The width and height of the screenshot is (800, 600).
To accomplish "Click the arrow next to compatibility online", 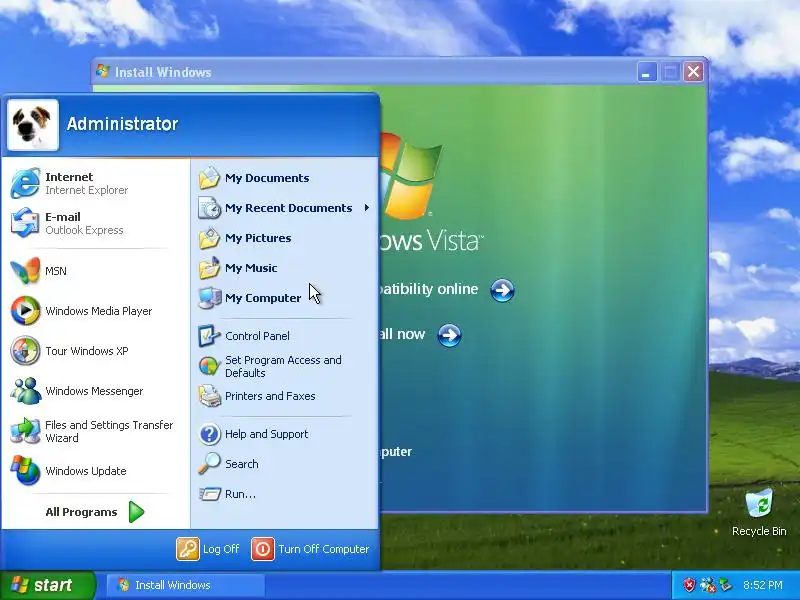I will pos(502,290).
